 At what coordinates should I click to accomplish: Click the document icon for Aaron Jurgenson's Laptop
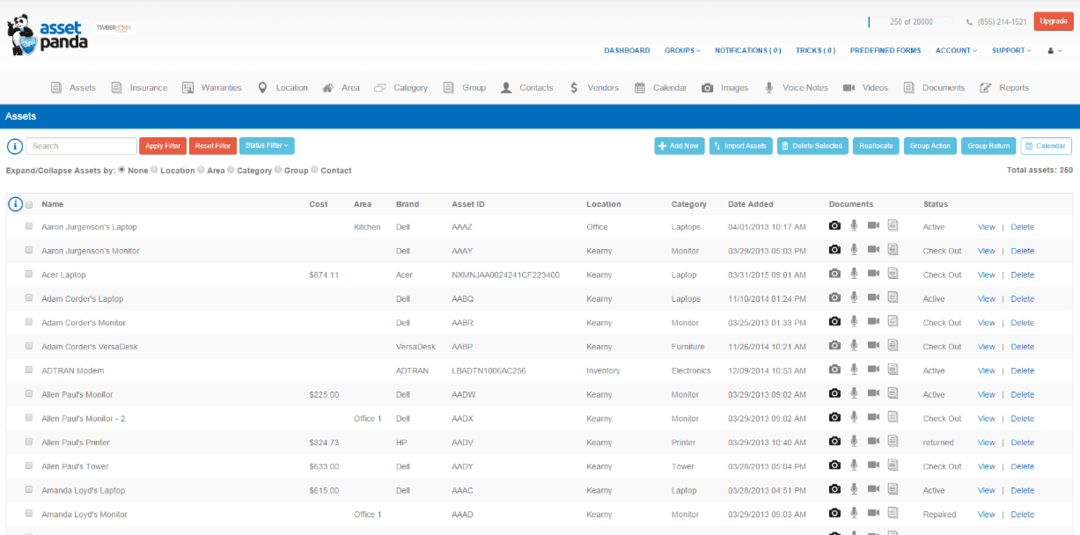(893, 226)
